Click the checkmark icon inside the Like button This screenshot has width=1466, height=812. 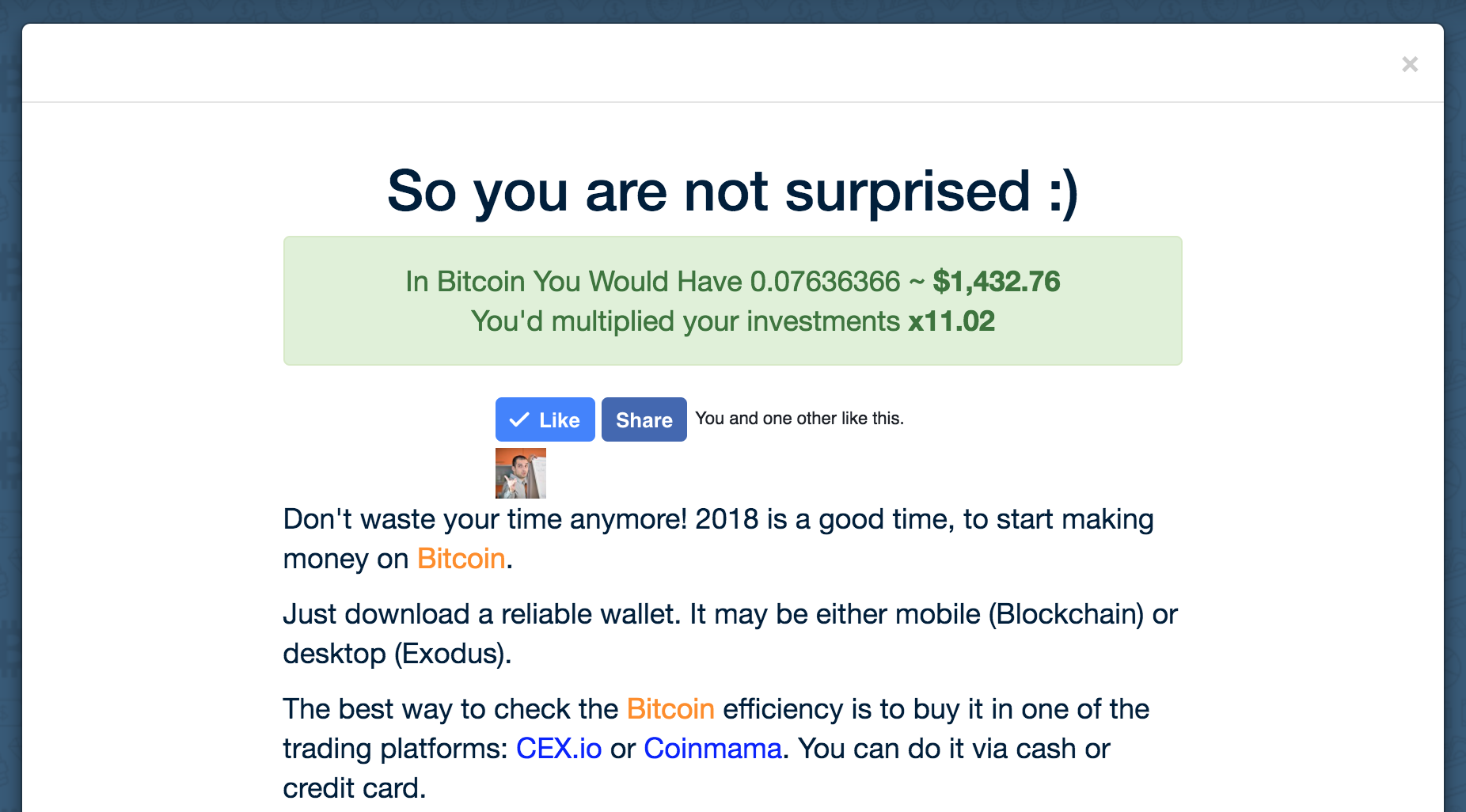coord(520,419)
